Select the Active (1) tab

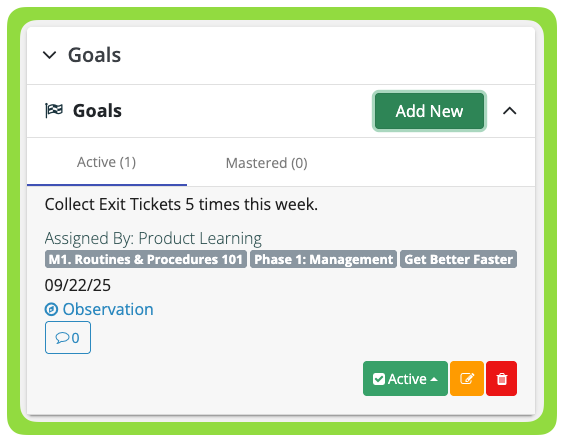tap(106, 162)
